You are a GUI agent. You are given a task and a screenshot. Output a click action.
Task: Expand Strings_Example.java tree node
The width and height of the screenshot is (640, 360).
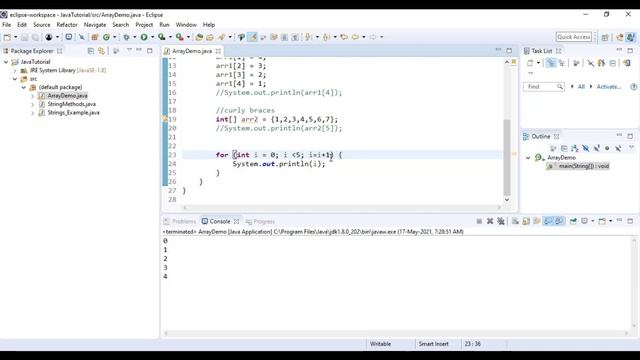pos(33,113)
